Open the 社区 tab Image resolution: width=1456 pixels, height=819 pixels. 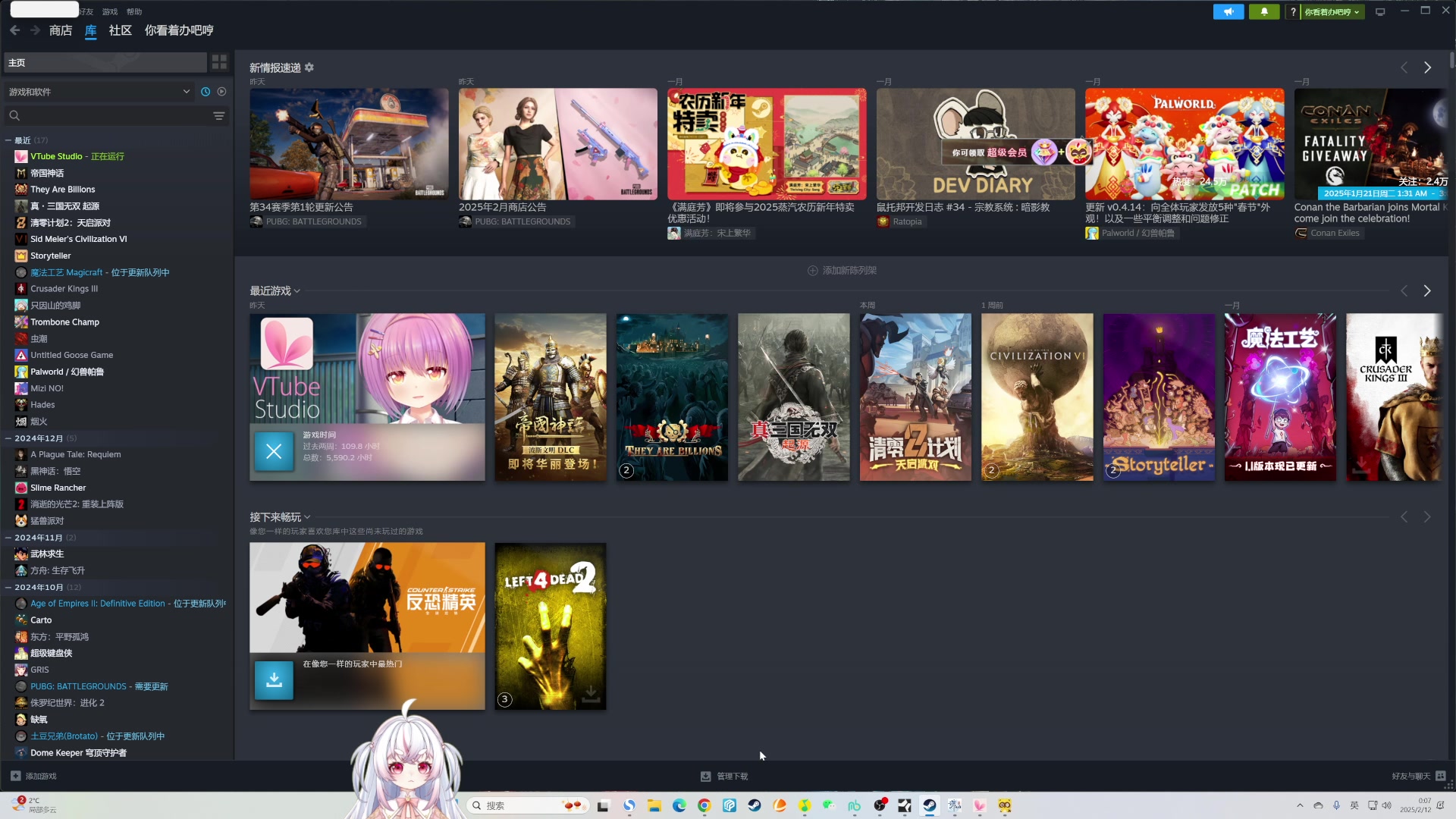click(121, 30)
